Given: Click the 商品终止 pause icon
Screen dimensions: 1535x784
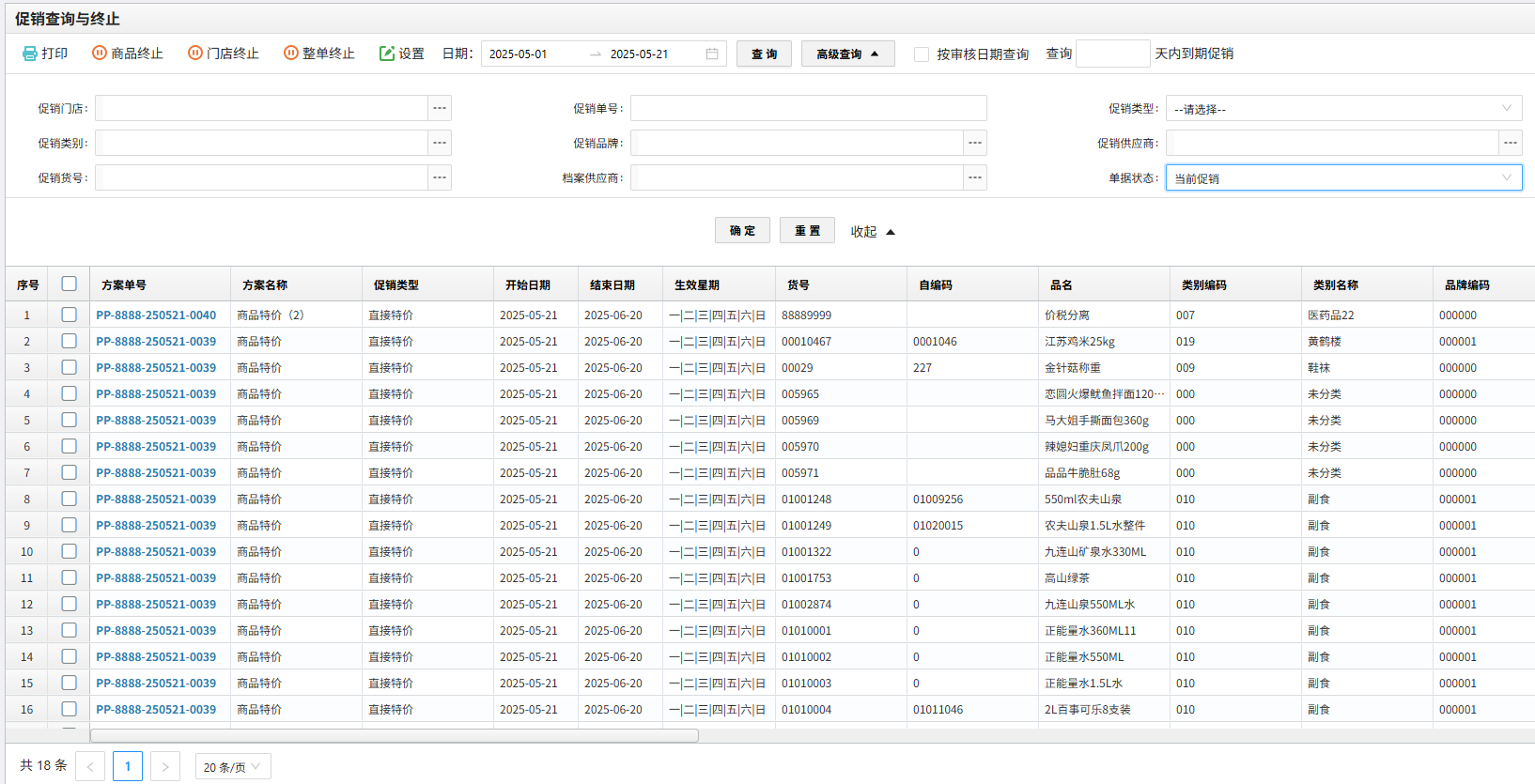Looking at the screenshot, I should 99,54.
